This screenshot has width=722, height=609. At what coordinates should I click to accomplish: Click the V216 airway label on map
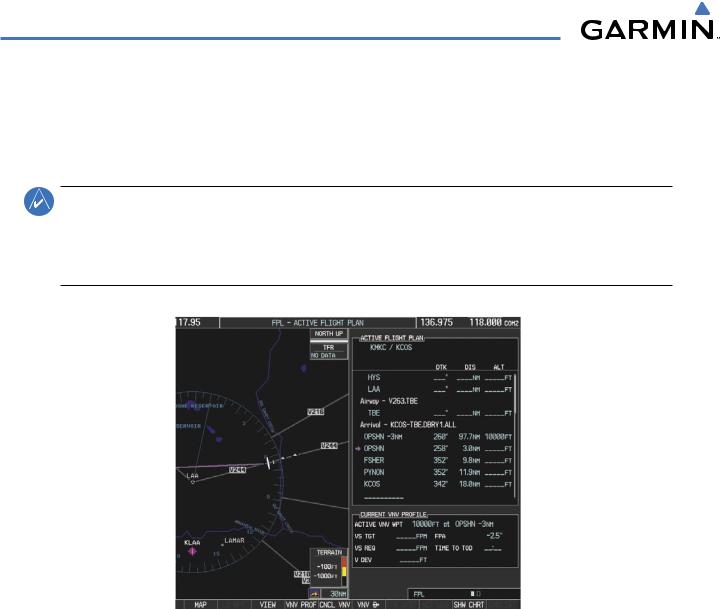pos(315,412)
